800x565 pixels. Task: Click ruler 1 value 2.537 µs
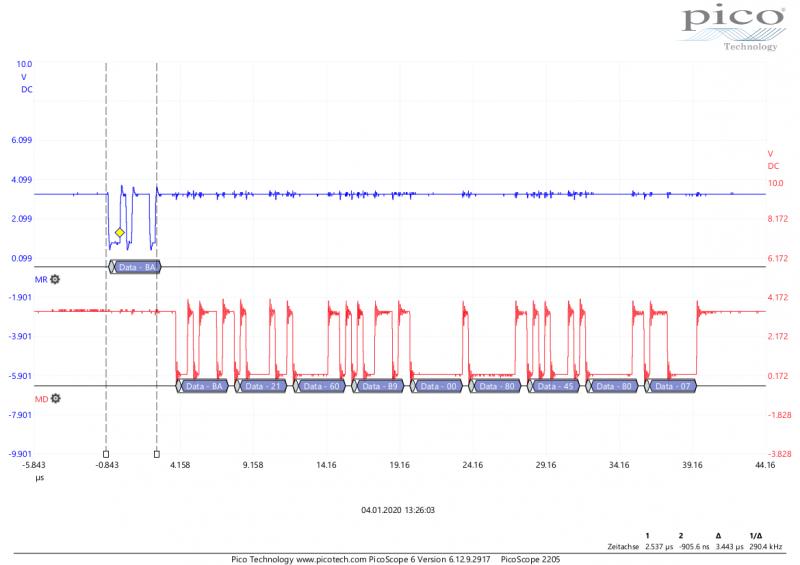[659, 546]
